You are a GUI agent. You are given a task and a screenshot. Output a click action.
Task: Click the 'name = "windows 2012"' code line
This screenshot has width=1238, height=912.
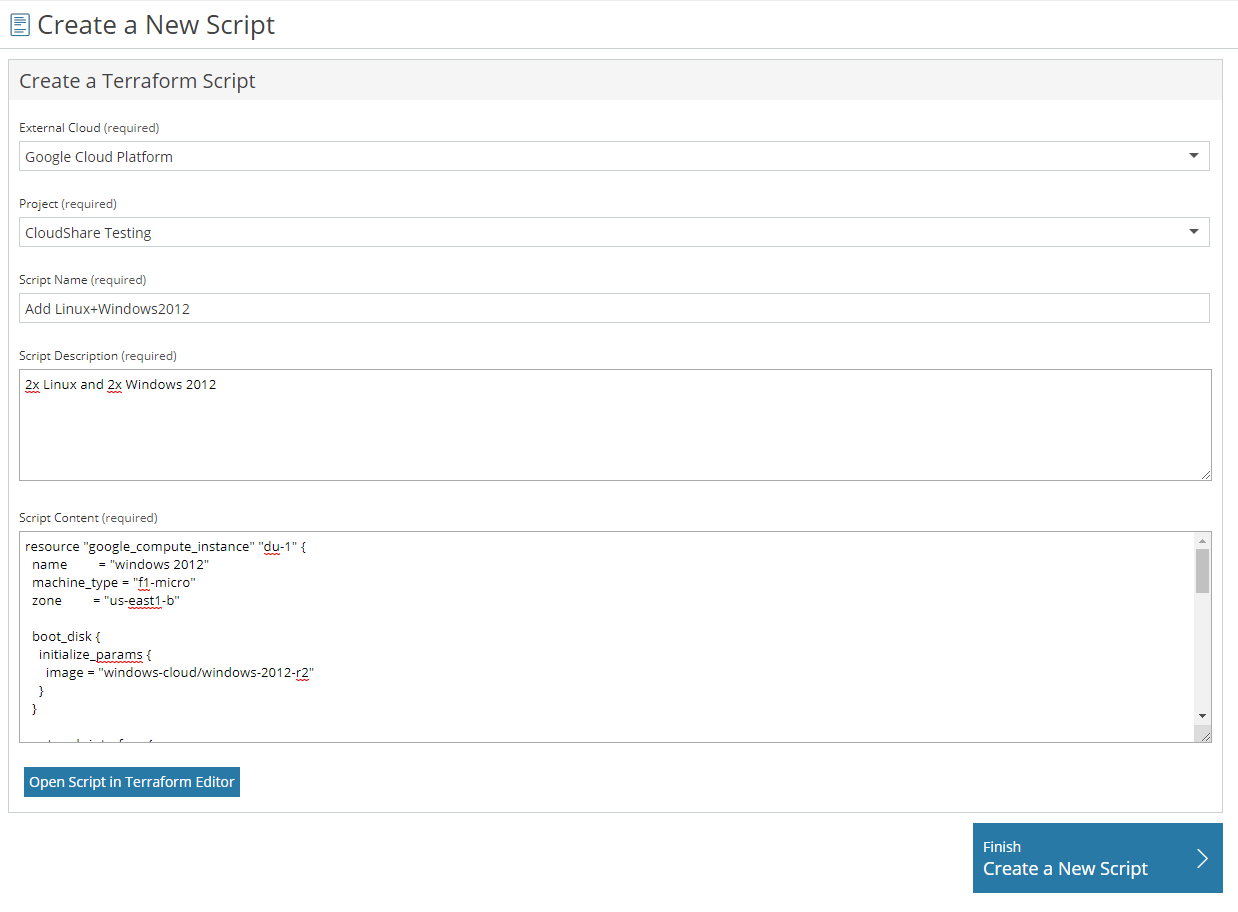click(120, 564)
